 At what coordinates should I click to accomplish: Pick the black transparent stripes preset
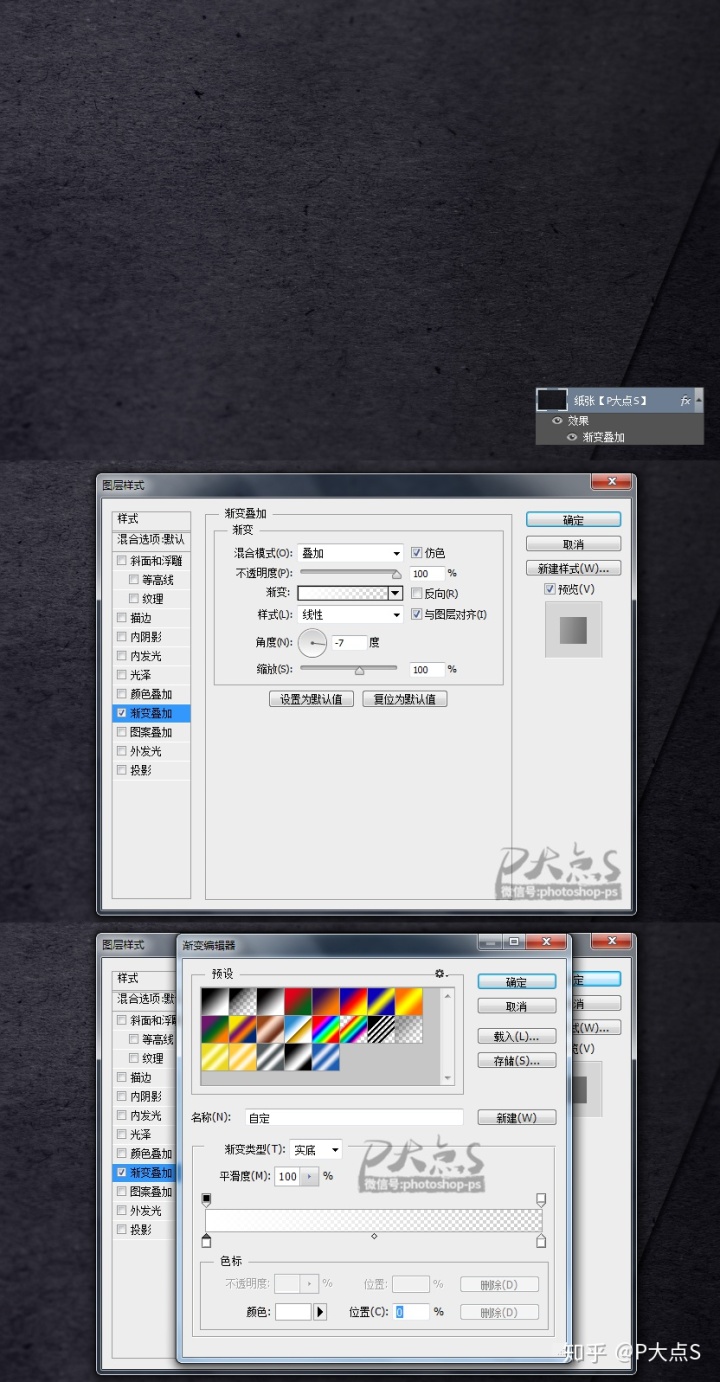[x=381, y=1029]
